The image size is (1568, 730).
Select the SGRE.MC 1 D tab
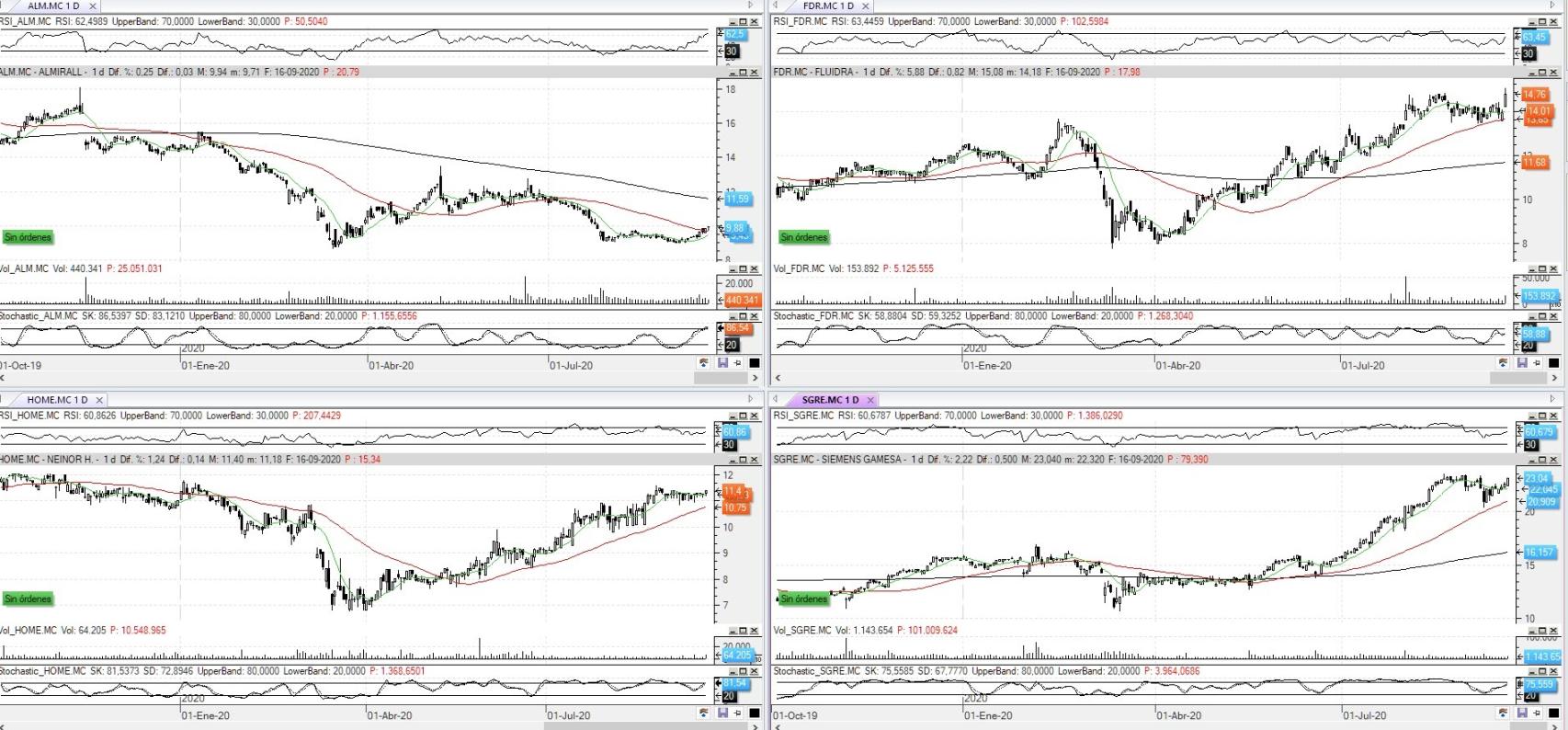tap(830, 400)
